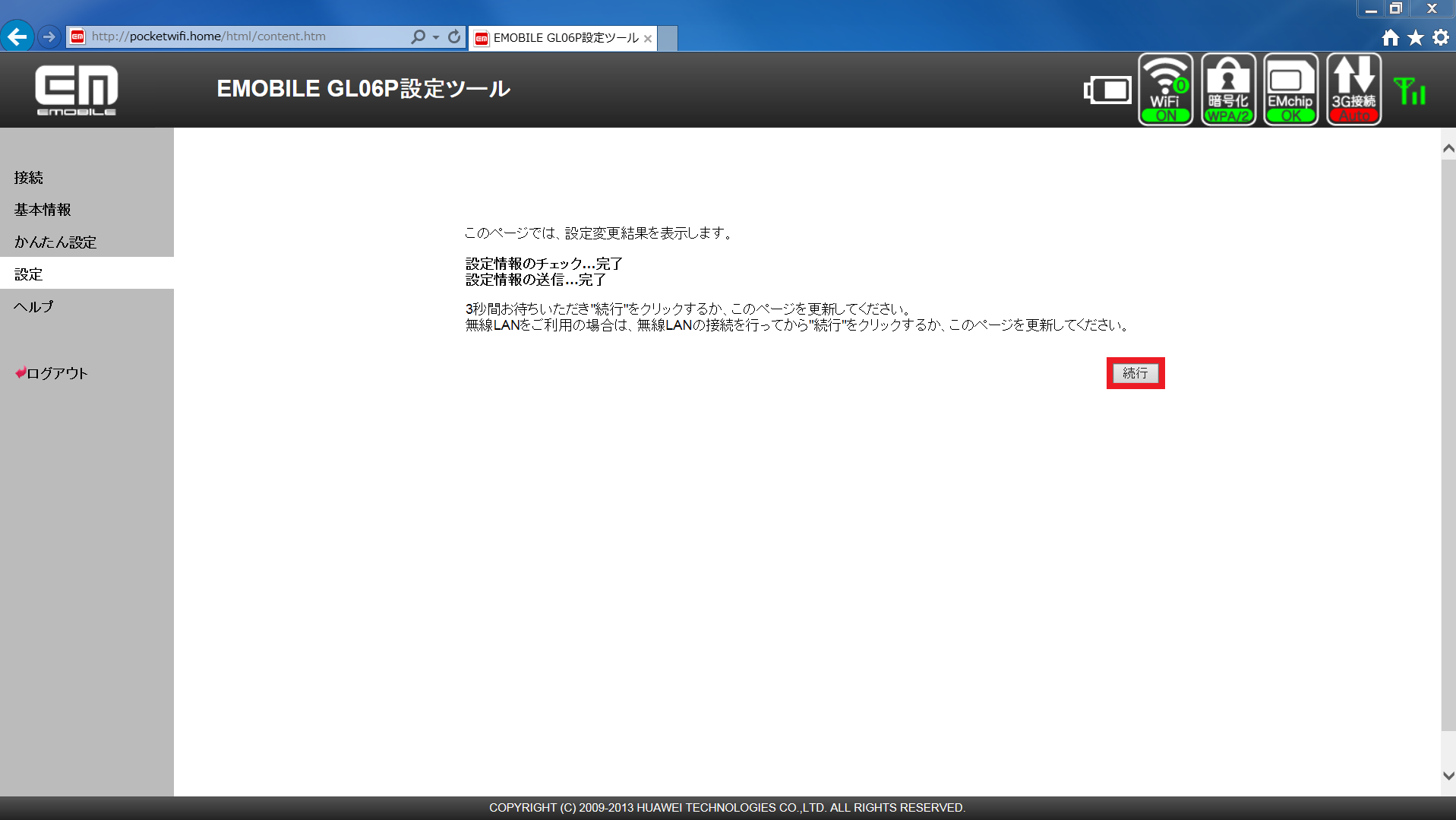
Task: Switch to the EMOBILE GL06P設定ツール tab
Action: click(562, 37)
